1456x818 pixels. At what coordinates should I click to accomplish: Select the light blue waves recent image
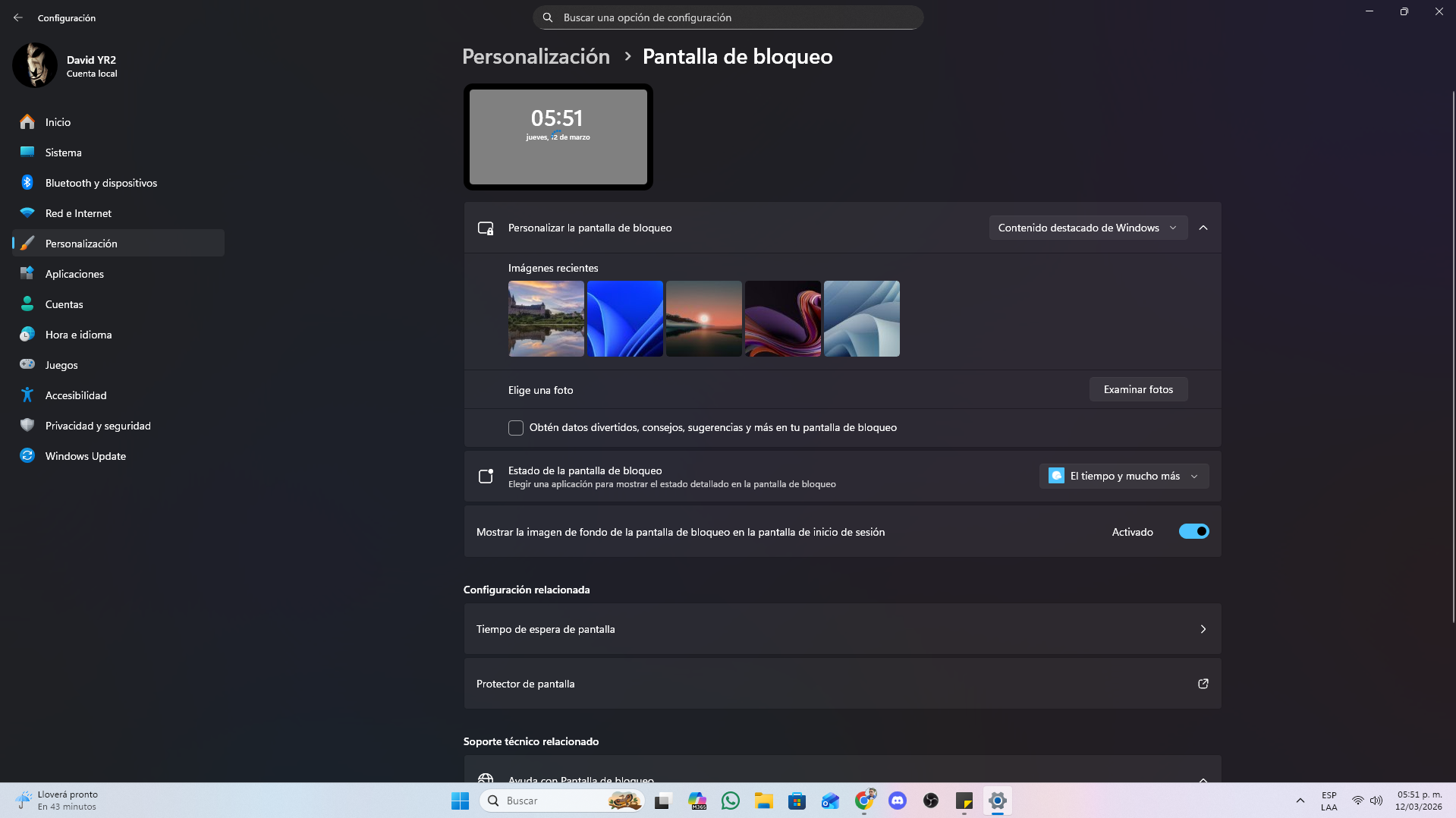tap(862, 319)
